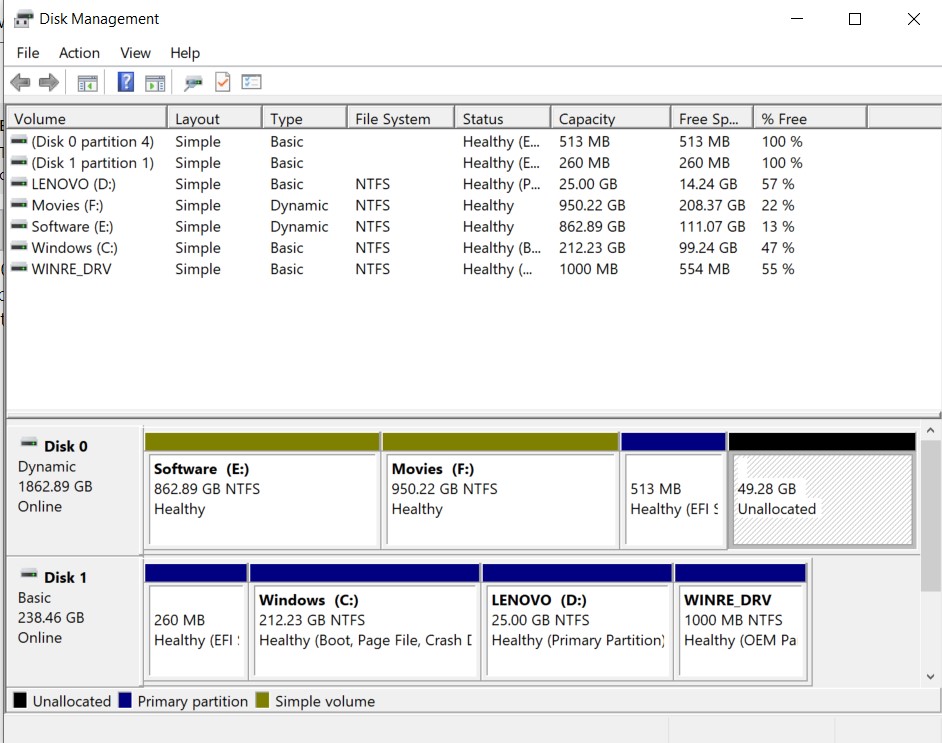Click the Connect/Rescan disk toolbar icon
The height and width of the screenshot is (743, 942).
point(194,83)
